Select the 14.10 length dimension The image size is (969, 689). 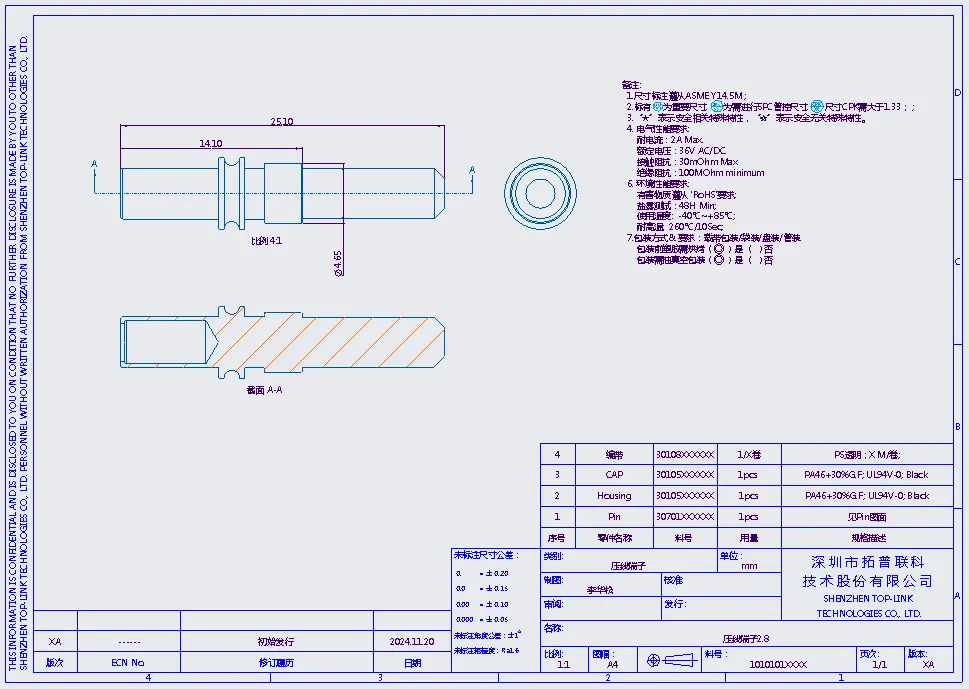(x=210, y=144)
